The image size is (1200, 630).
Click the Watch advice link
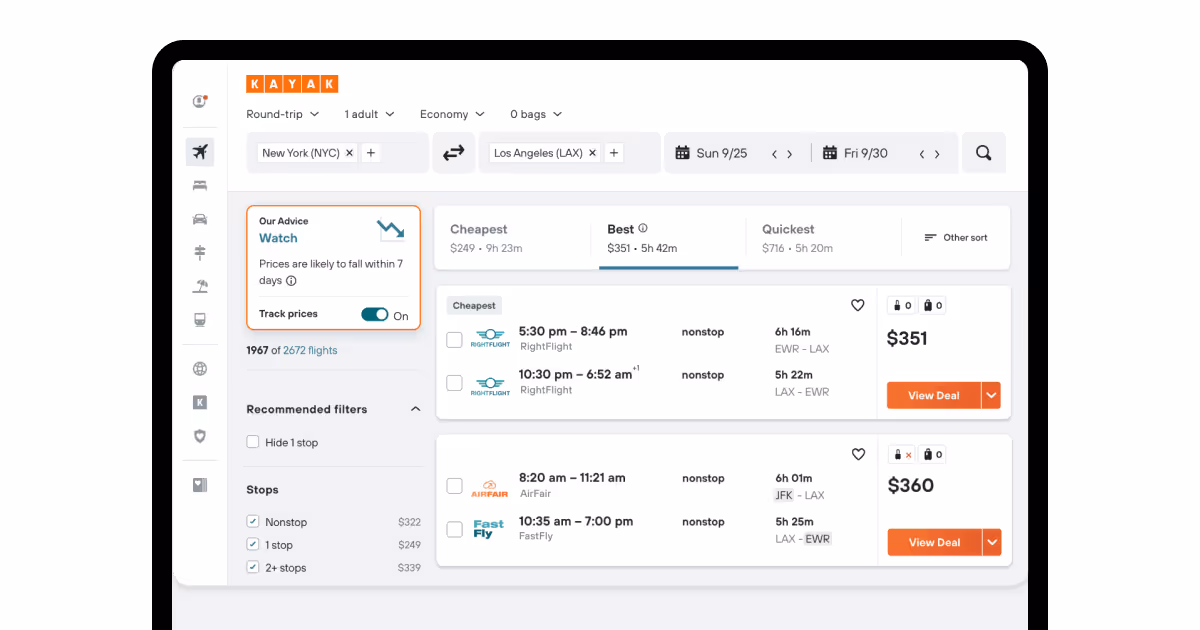[278, 238]
